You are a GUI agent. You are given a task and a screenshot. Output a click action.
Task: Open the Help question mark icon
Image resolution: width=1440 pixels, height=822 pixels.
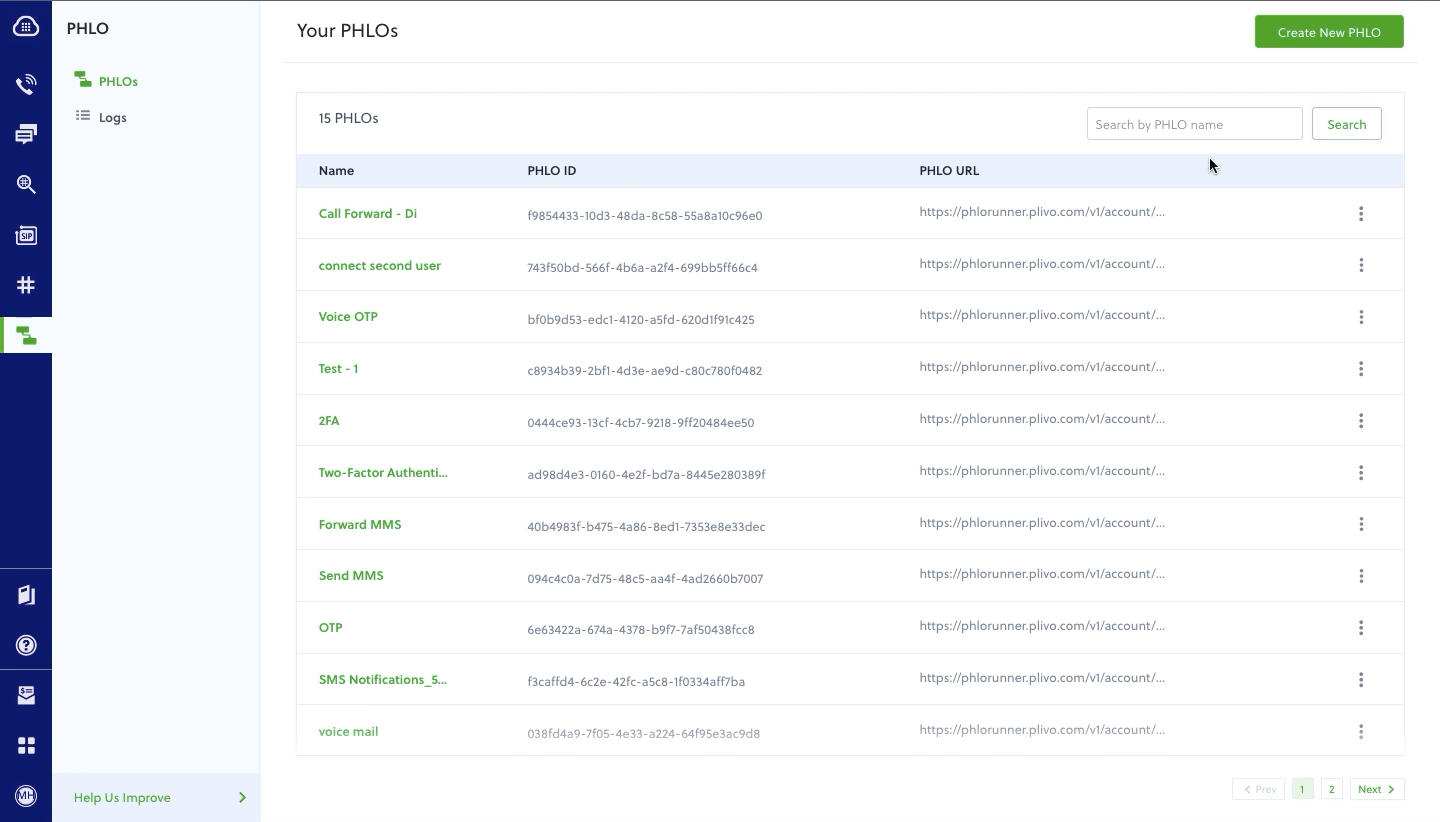pos(26,644)
